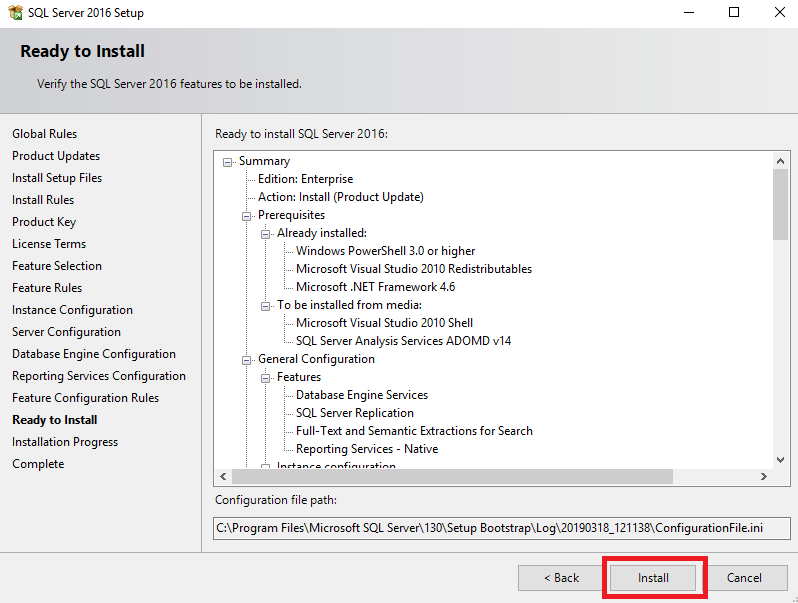798x603 pixels.
Task: Collapse the To be installed from media node
Action: tap(265, 306)
